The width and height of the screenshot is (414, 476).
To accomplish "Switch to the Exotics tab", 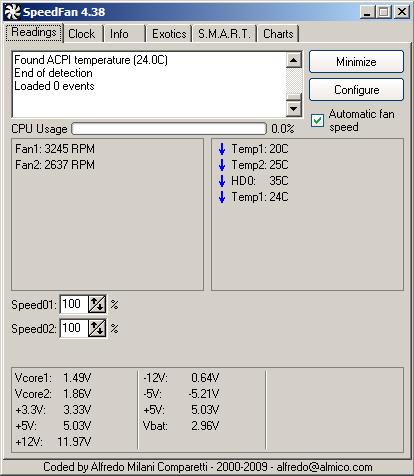I will coord(169,34).
